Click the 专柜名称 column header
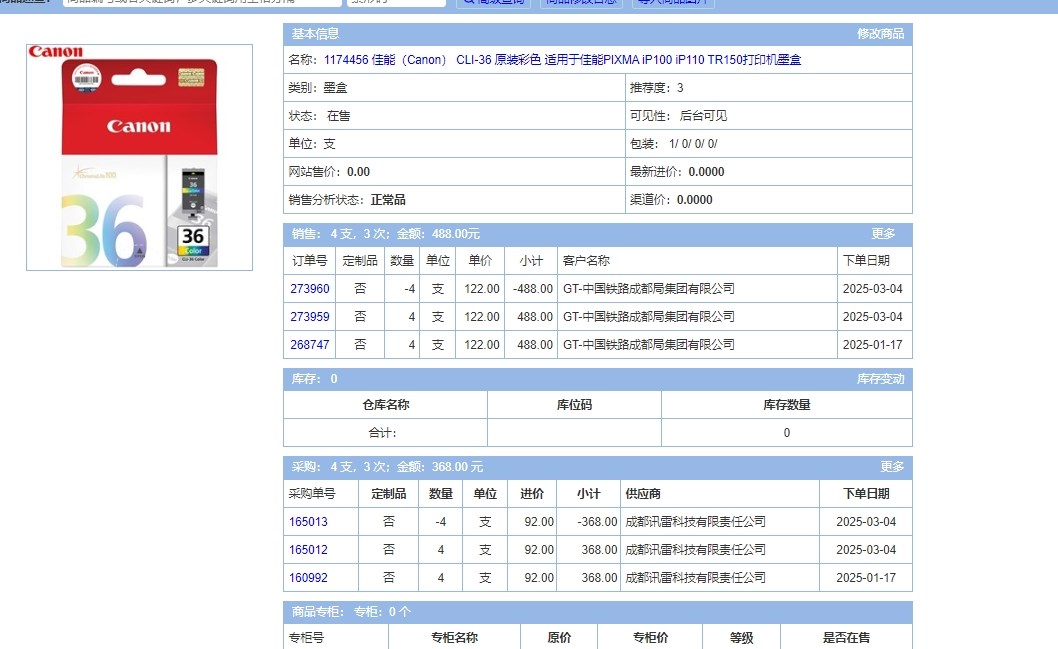 pyautogui.click(x=454, y=638)
